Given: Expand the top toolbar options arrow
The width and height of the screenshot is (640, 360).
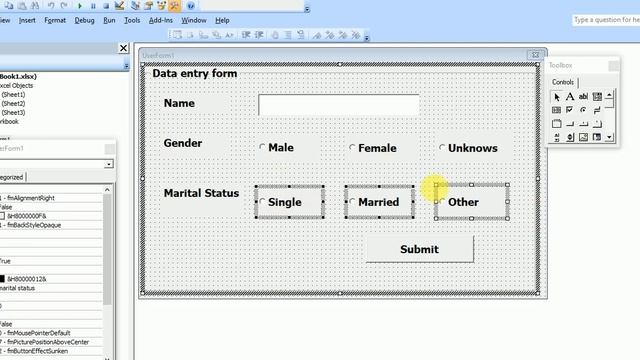Looking at the screenshot, I should 307,9.
